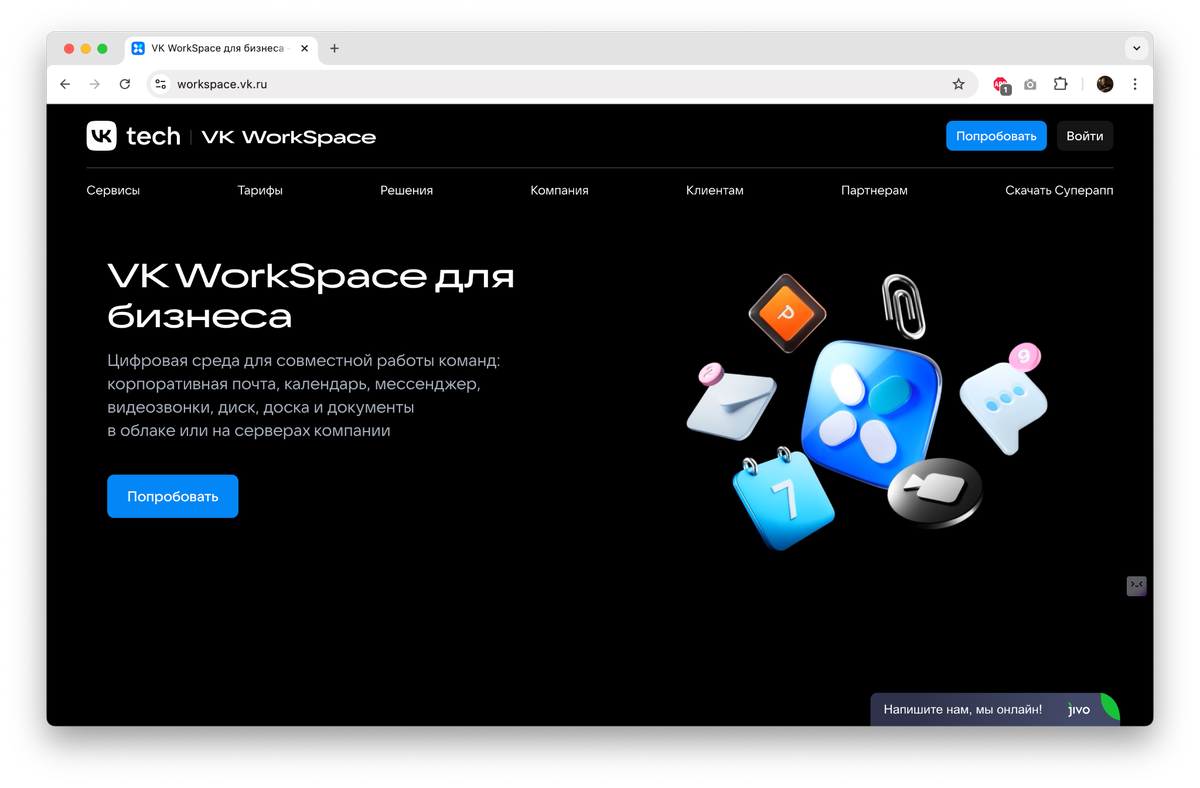The width and height of the screenshot is (1200, 788).
Task: Reload the page with the refresh icon
Action: click(125, 84)
